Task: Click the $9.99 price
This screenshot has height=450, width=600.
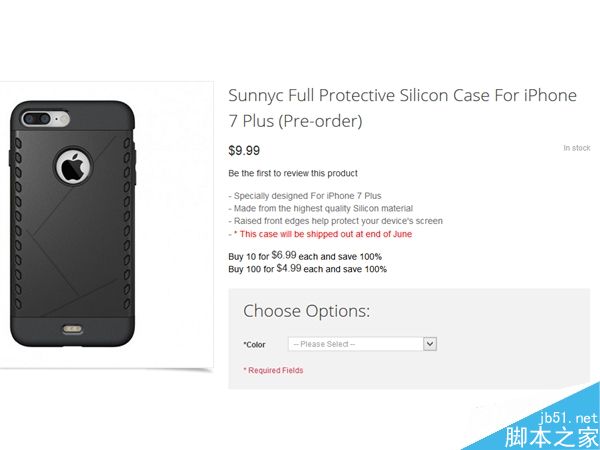Action: 245,150
